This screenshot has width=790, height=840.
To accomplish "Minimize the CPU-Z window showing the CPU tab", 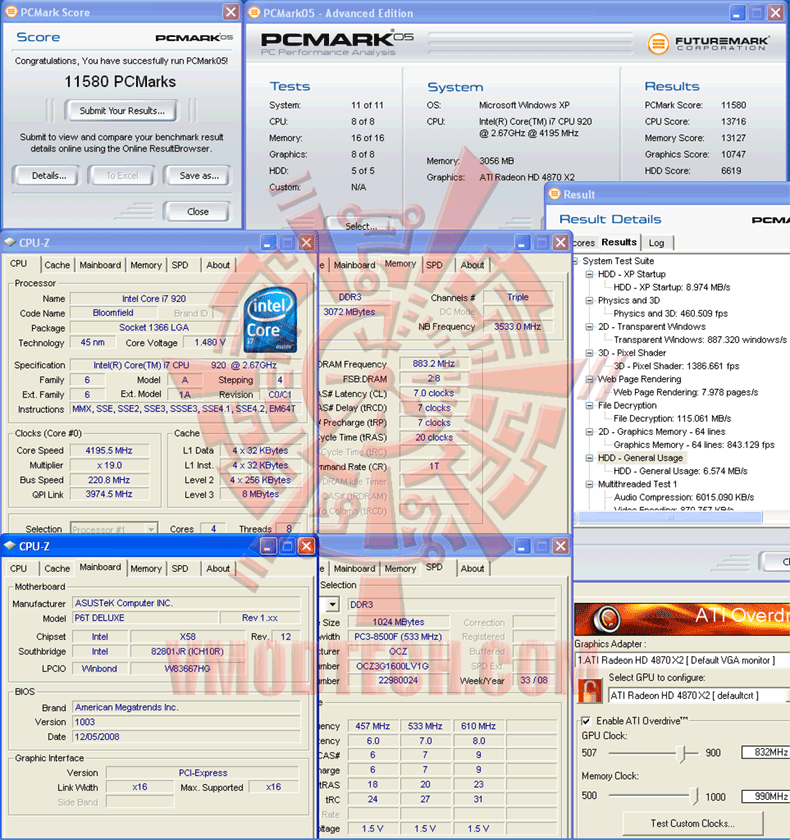I will pyautogui.click(x=268, y=243).
